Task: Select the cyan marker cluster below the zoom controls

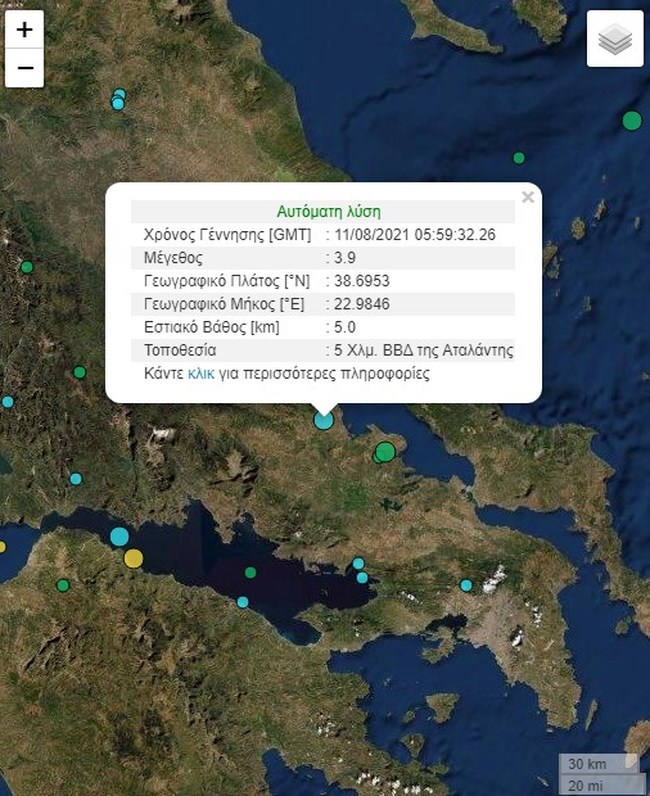Action: [118, 100]
